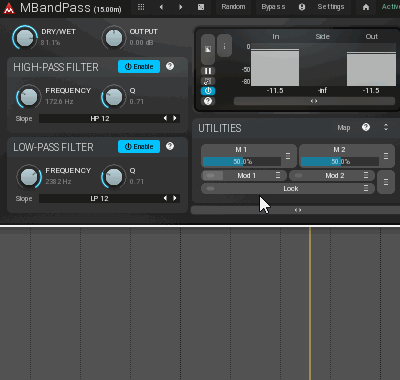Open the Settings menu
The height and width of the screenshot is (380, 400).
coord(331,7)
